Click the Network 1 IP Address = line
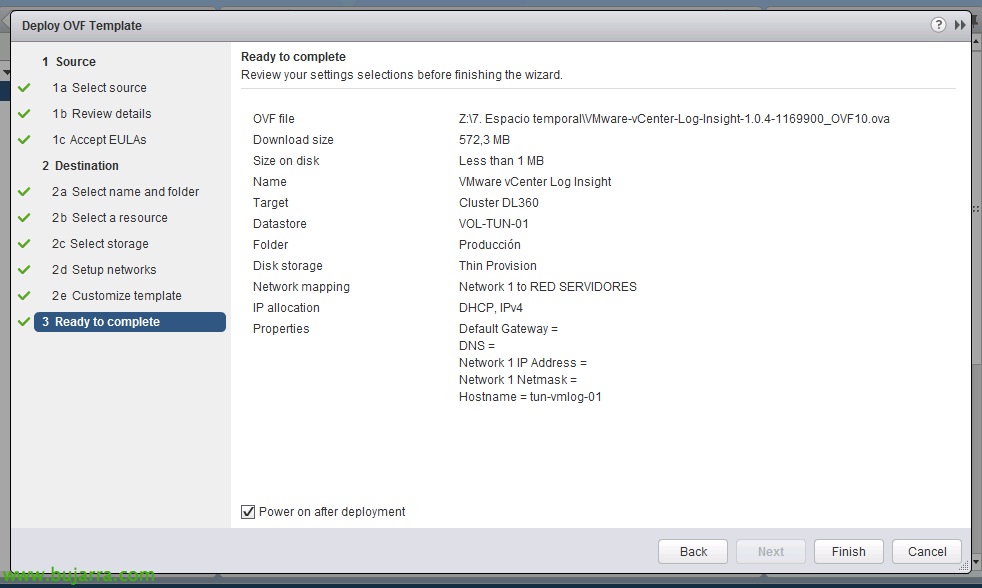This screenshot has width=982, height=588. (522, 363)
